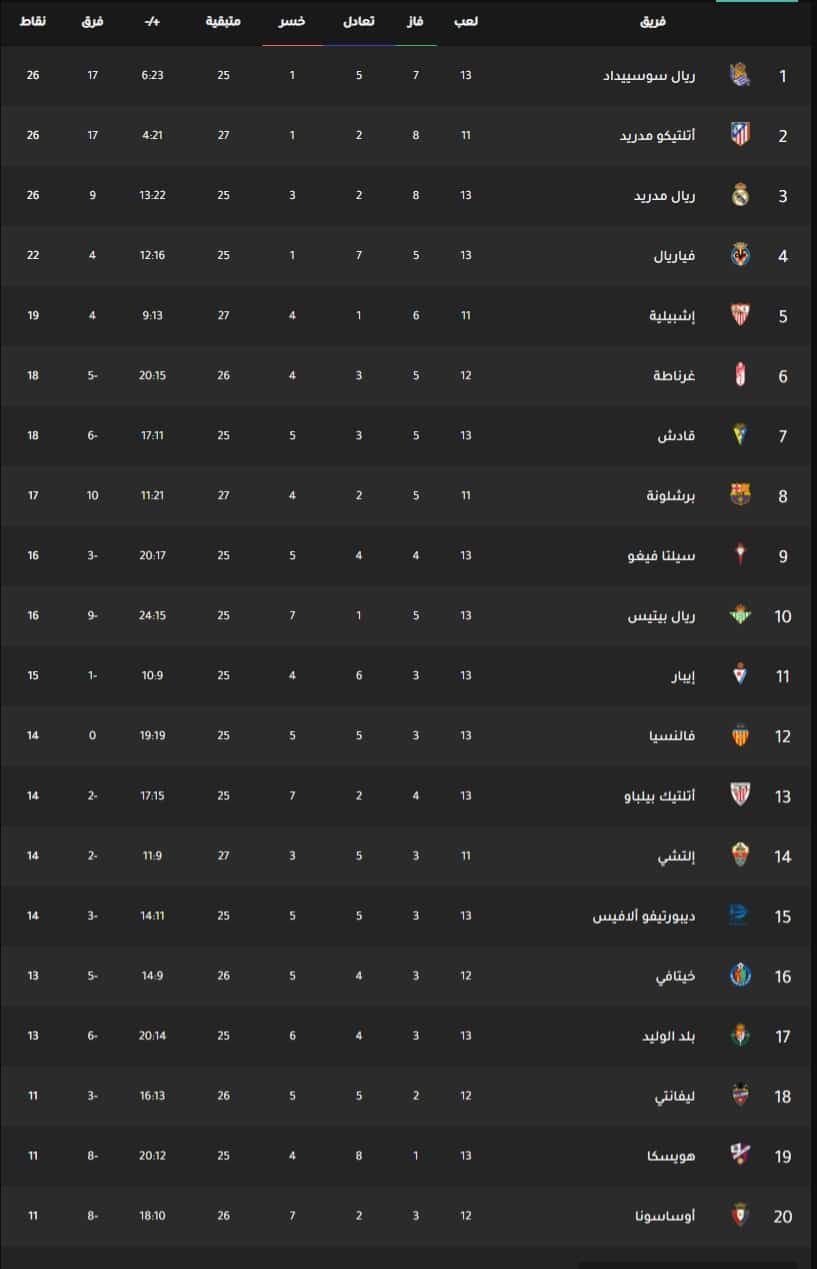Viewport: 817px width, 1269px height.
Task: Sort by the خسر losses column header
Action: [x=292, y=21]
